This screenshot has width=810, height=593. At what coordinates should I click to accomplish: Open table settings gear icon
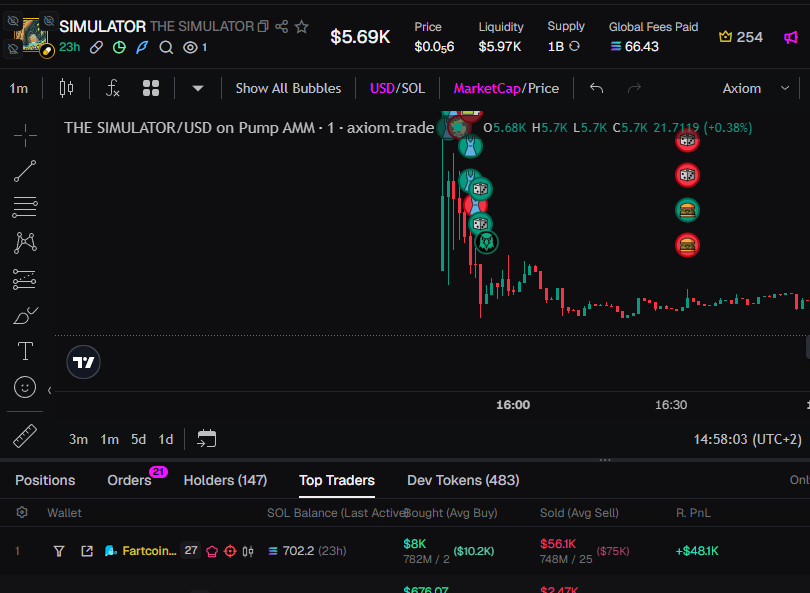[22, 512]
